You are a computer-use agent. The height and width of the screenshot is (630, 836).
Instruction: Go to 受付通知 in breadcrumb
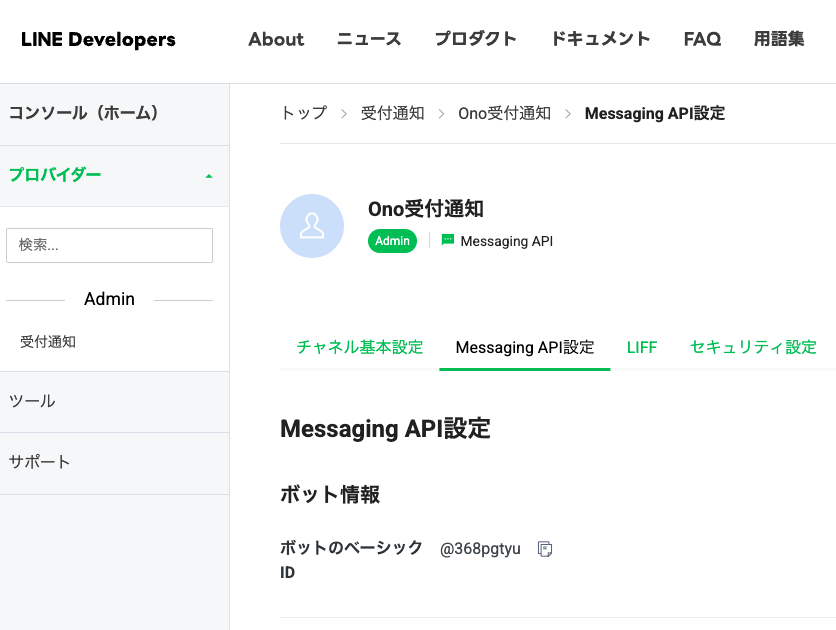[x=392, y=113]
